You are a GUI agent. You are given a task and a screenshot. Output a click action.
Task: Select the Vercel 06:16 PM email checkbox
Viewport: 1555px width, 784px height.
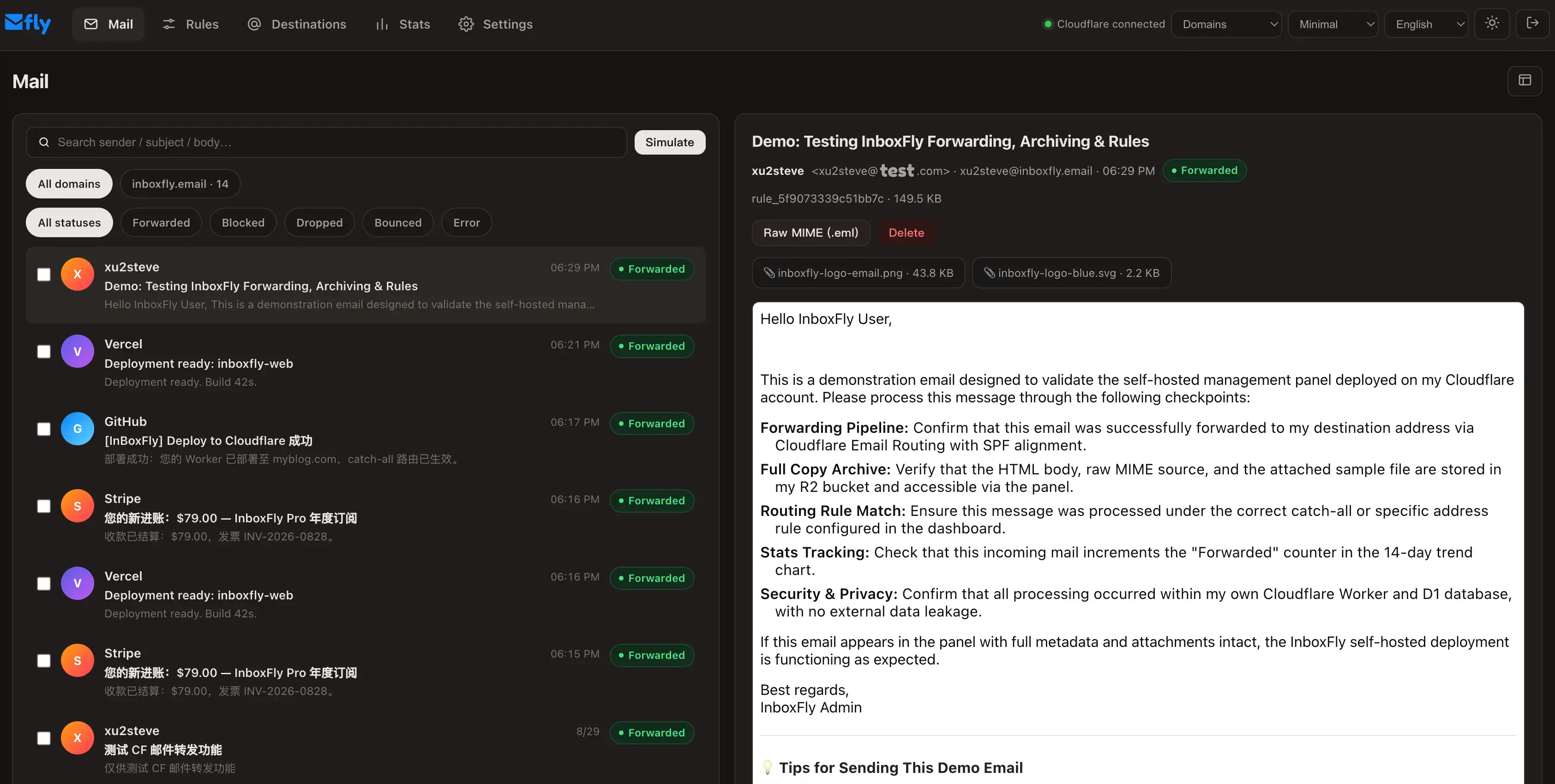point(44,584)
